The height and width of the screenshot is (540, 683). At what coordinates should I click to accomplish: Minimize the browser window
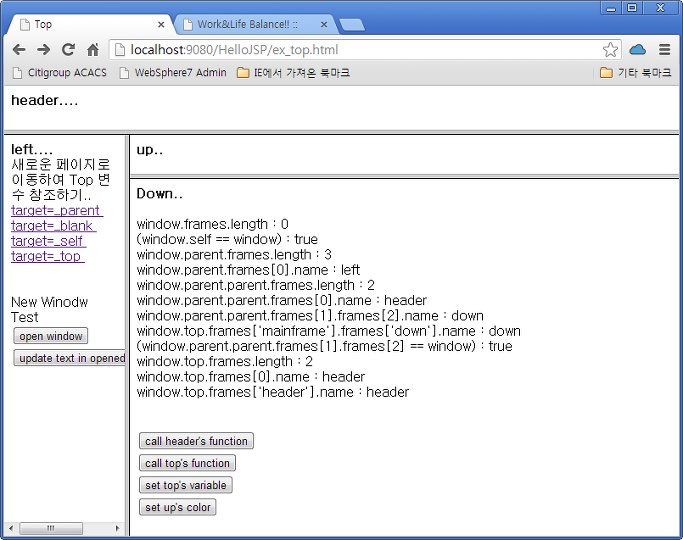(611, 8)
